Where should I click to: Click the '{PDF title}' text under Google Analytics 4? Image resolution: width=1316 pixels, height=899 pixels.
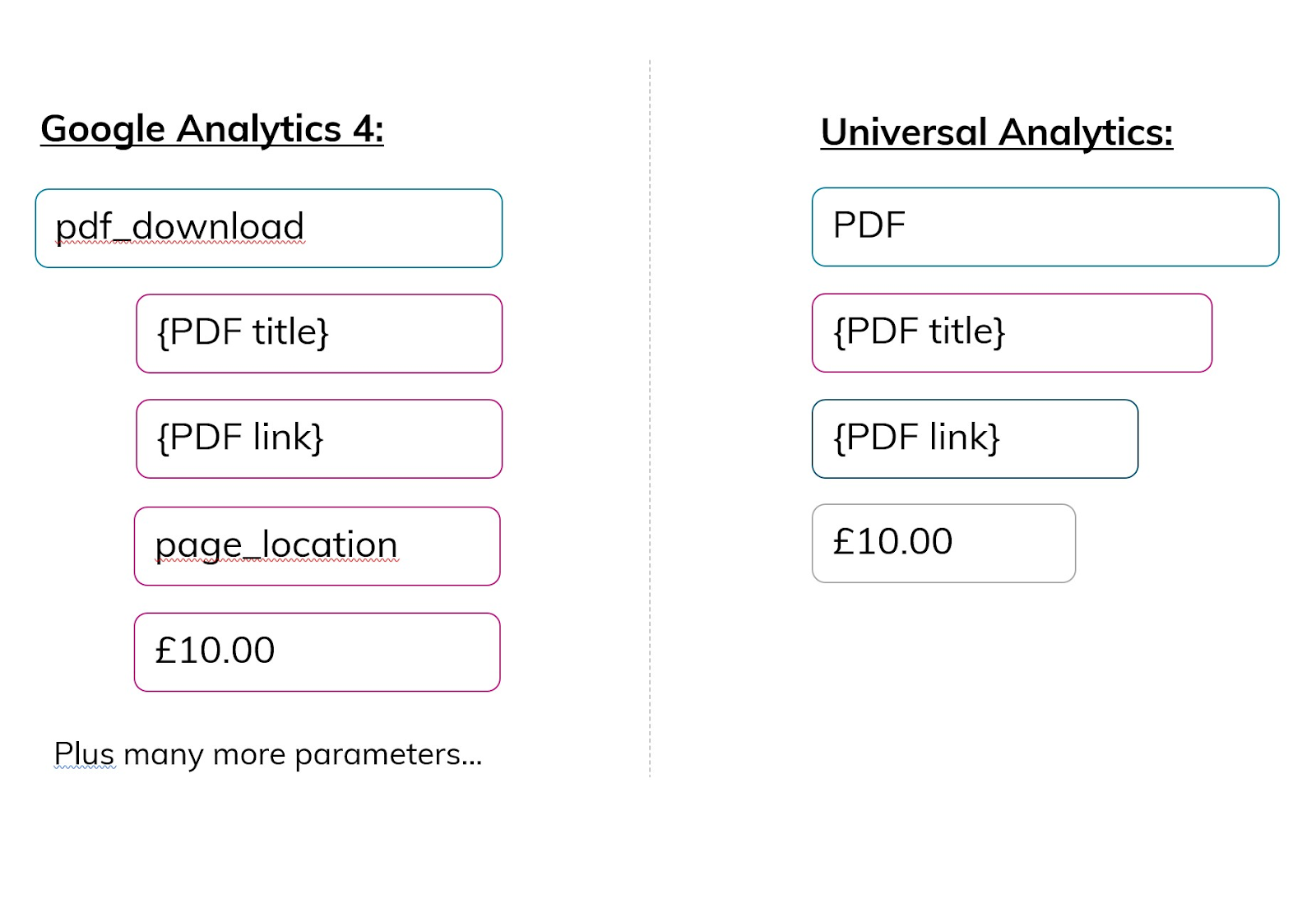[243, 332]
